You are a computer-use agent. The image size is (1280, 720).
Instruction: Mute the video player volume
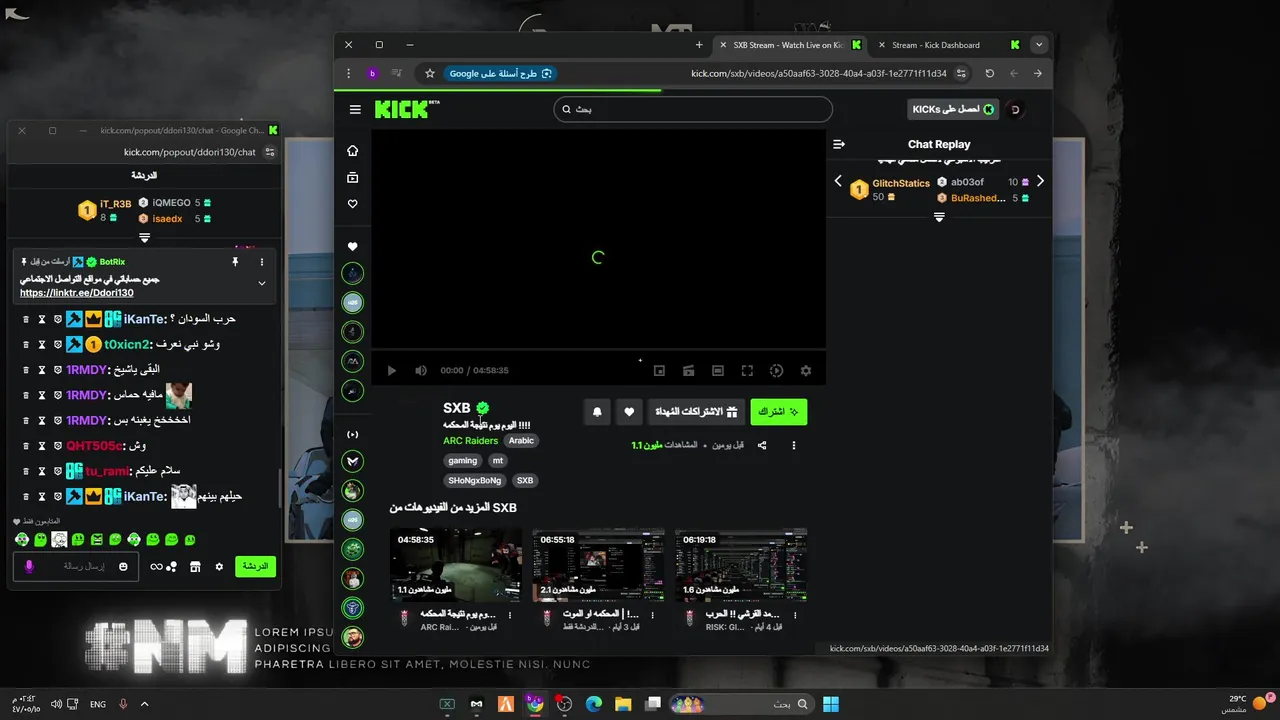point(421,371)
